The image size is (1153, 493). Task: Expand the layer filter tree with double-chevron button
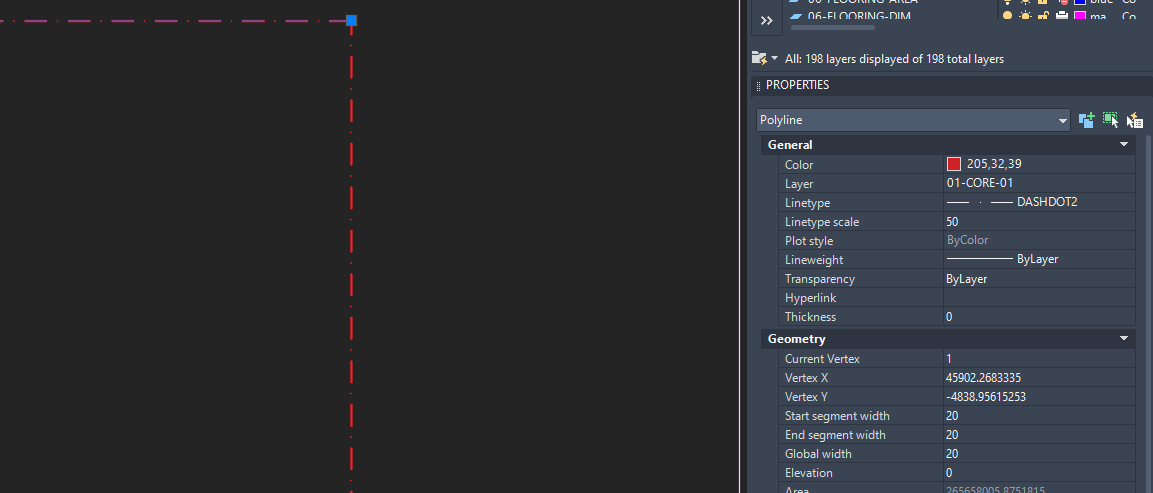click(766, 21)
